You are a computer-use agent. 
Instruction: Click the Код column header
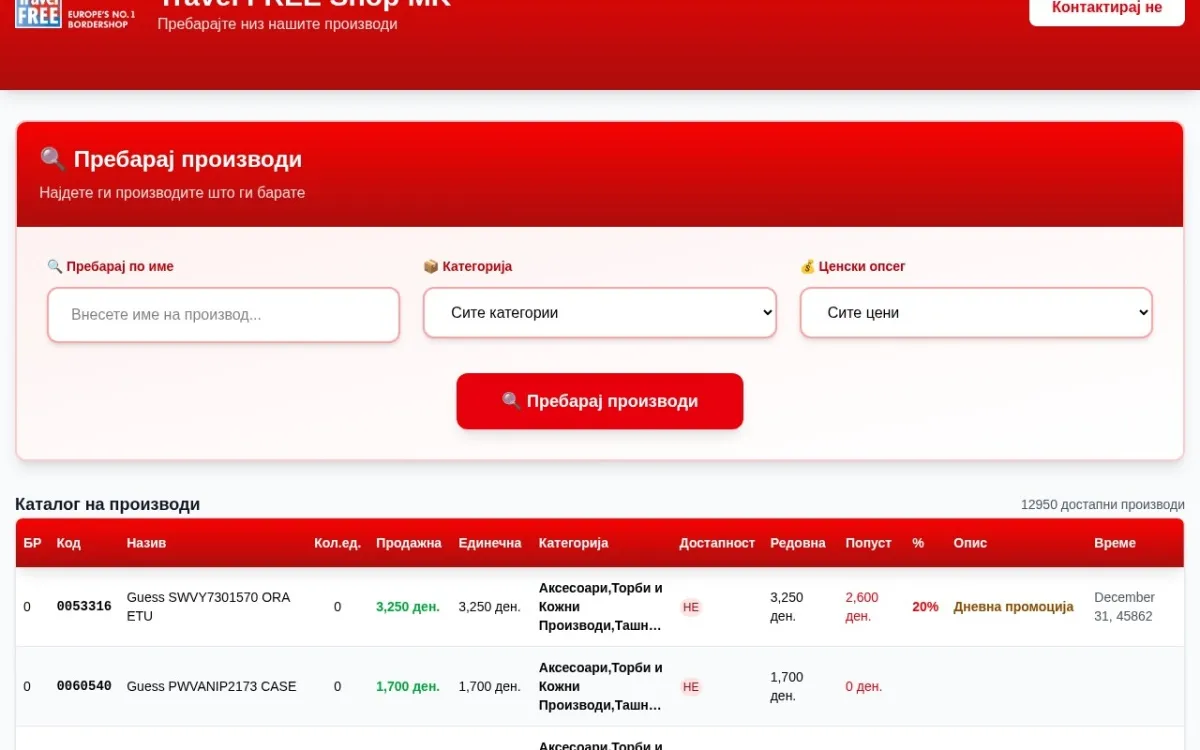click(69, 543)
